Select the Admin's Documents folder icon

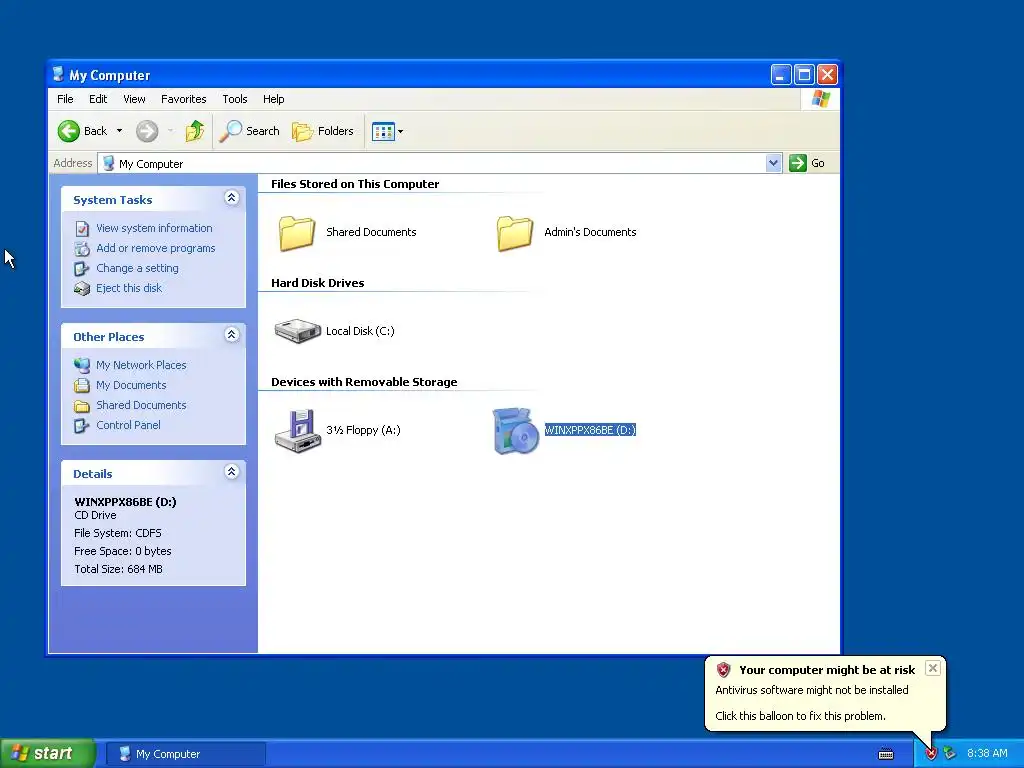click(x=515, y=232)
